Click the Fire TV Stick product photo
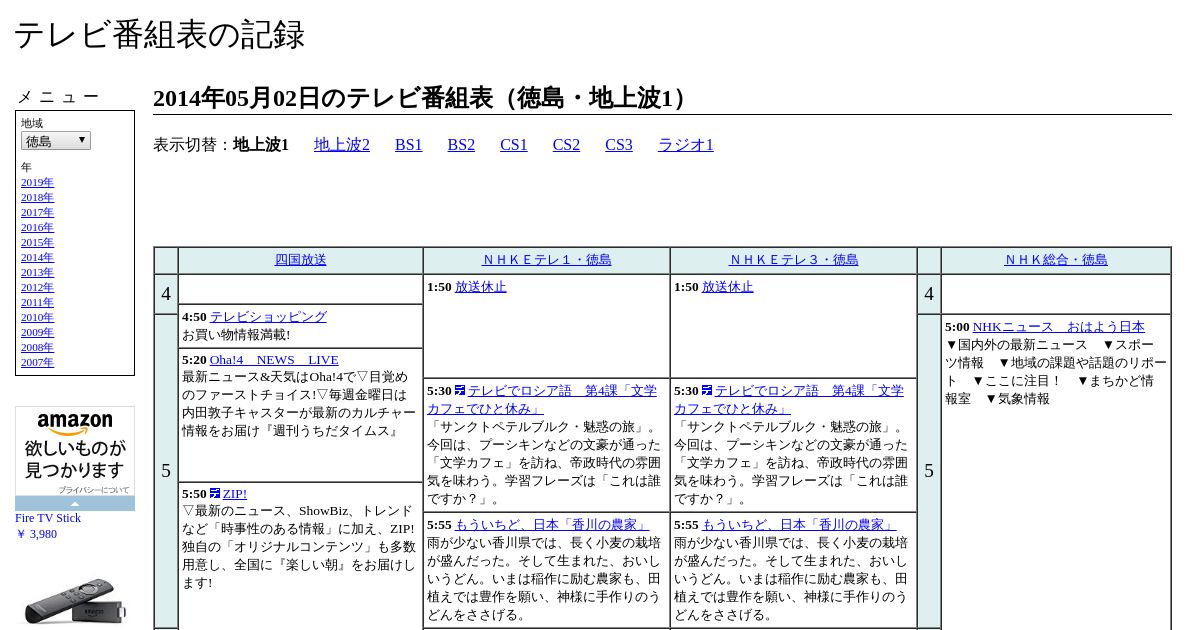 (75, 600)
